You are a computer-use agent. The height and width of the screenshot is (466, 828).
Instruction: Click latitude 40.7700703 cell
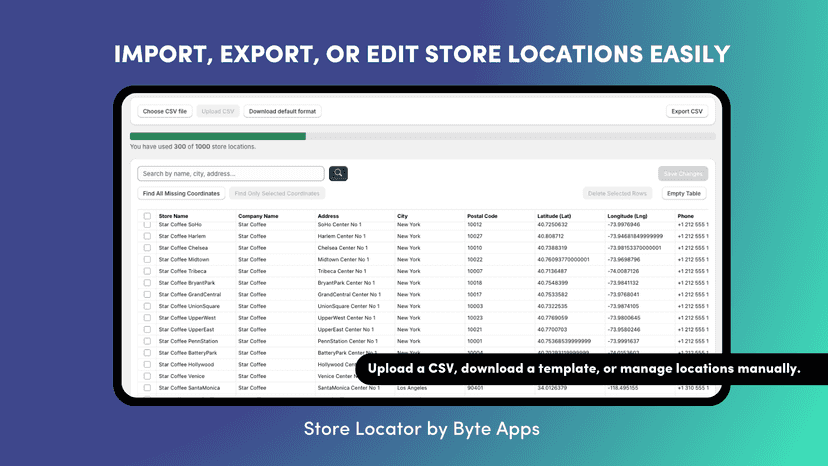552,329
